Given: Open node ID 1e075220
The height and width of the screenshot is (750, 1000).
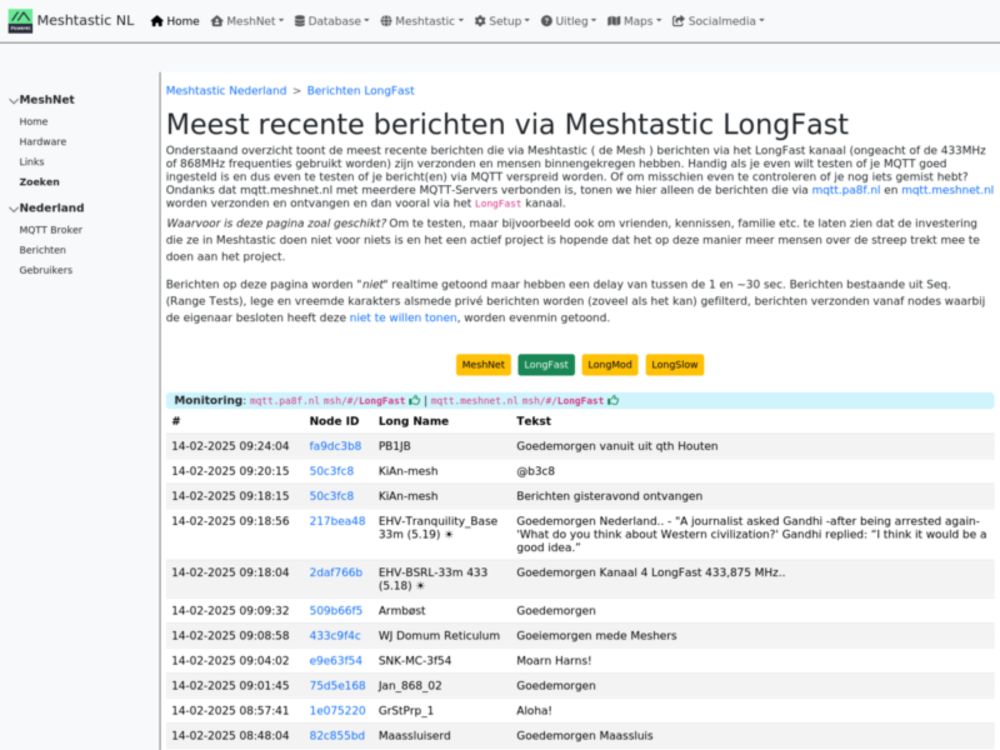Looking at the screenshot, I should (337, 710).
